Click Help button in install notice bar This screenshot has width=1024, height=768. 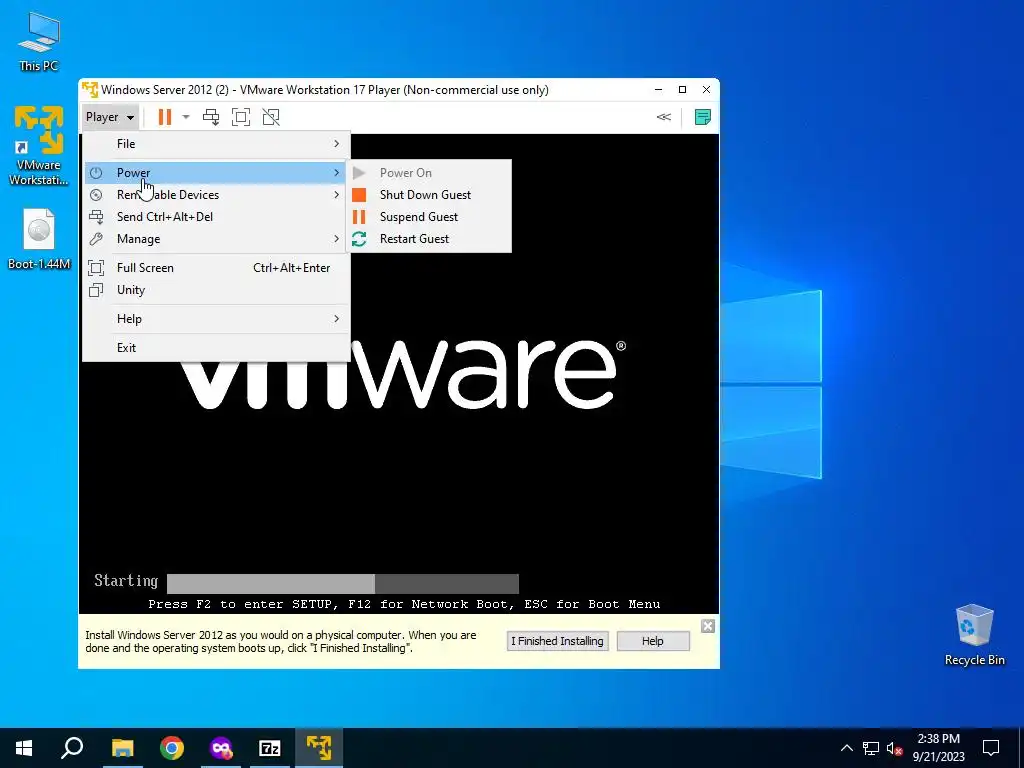tap(652, 641)
